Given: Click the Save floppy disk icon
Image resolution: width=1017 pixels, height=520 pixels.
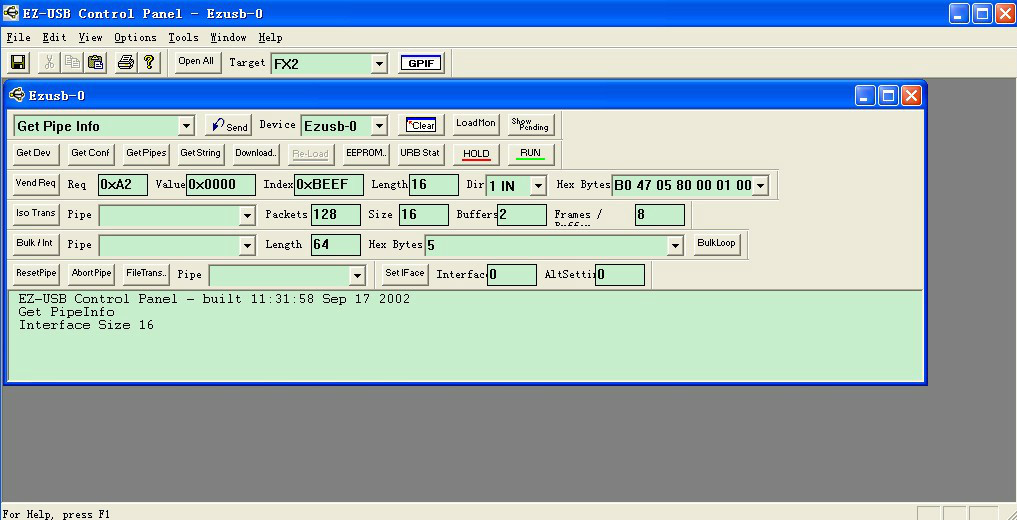Looking at the screenshot, I should (18, 62).
